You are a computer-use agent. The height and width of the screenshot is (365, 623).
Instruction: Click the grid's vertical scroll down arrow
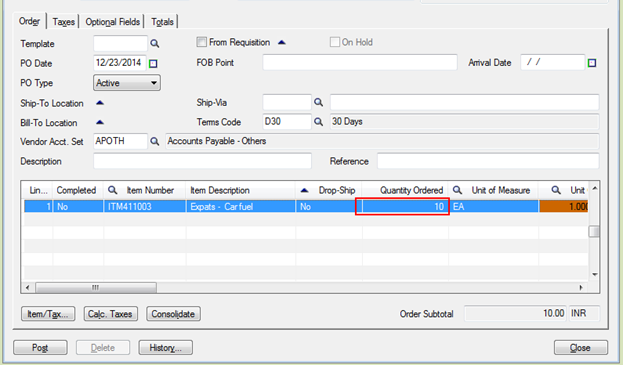(x=594, y=274)
